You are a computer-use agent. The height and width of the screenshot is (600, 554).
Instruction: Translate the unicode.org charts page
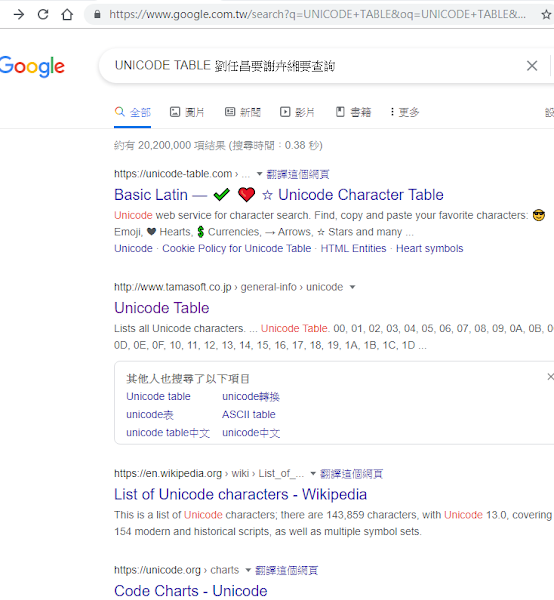287,571
